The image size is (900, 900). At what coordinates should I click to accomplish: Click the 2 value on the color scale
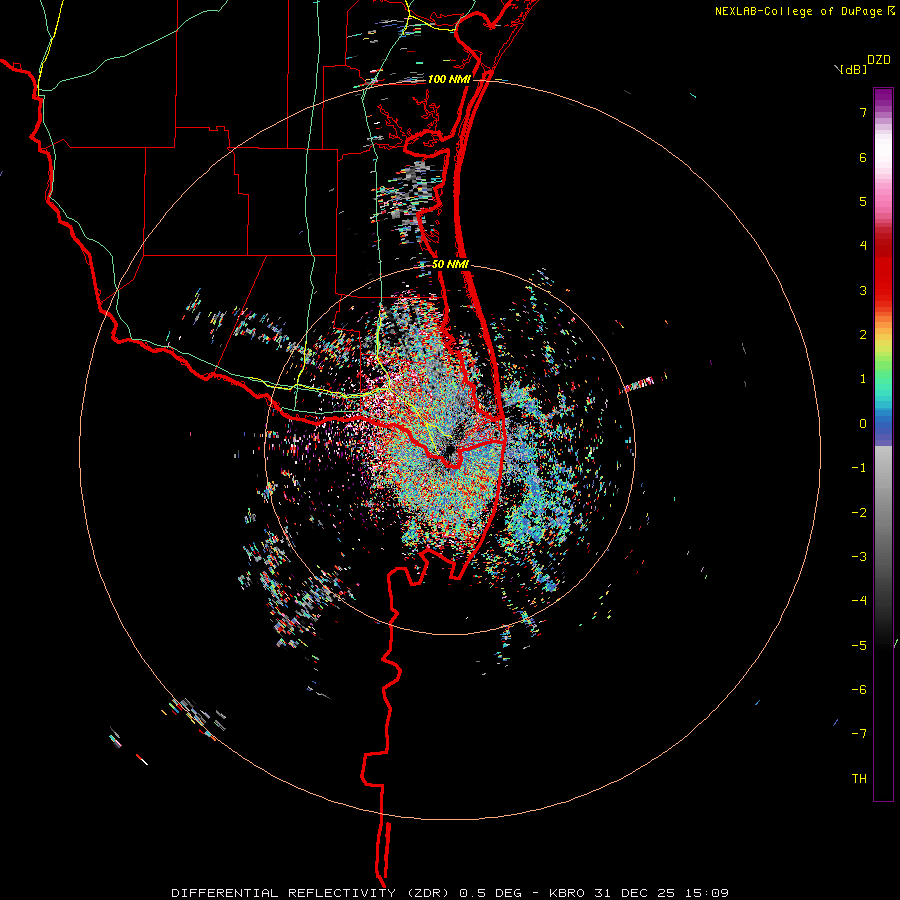click(863, 335)
